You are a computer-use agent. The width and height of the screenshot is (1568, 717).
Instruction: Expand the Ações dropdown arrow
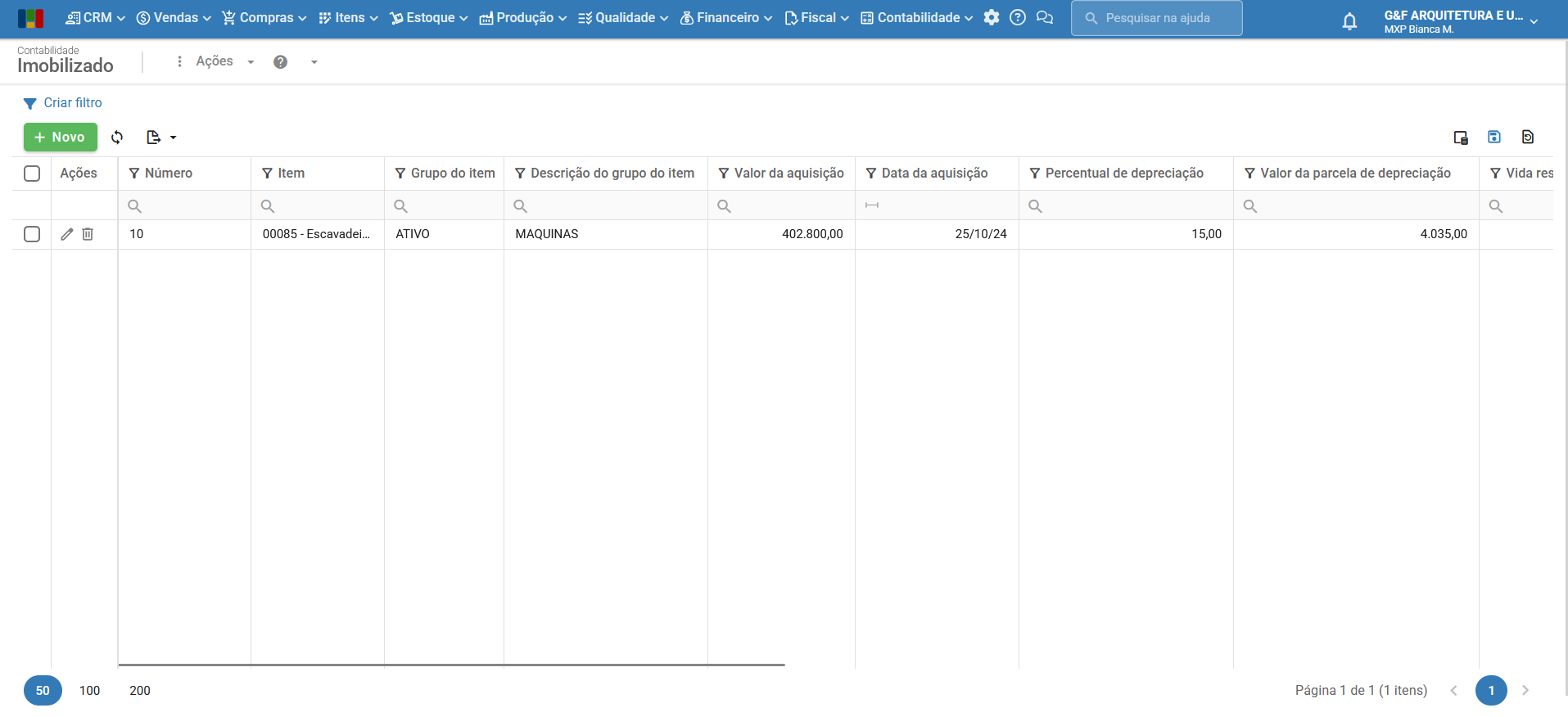251,62
